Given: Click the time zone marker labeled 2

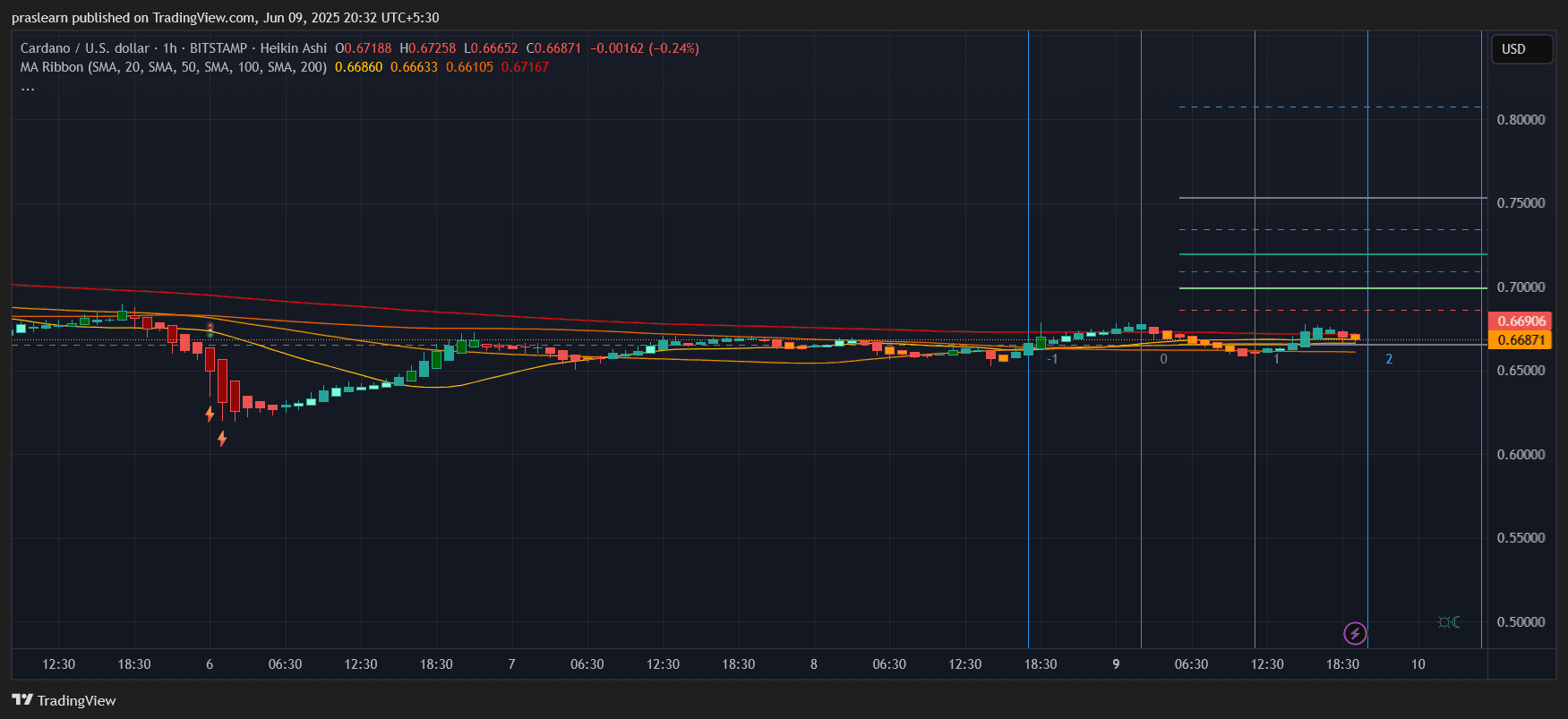Looking at the screenshot, I should click(x=1389, y=359).
